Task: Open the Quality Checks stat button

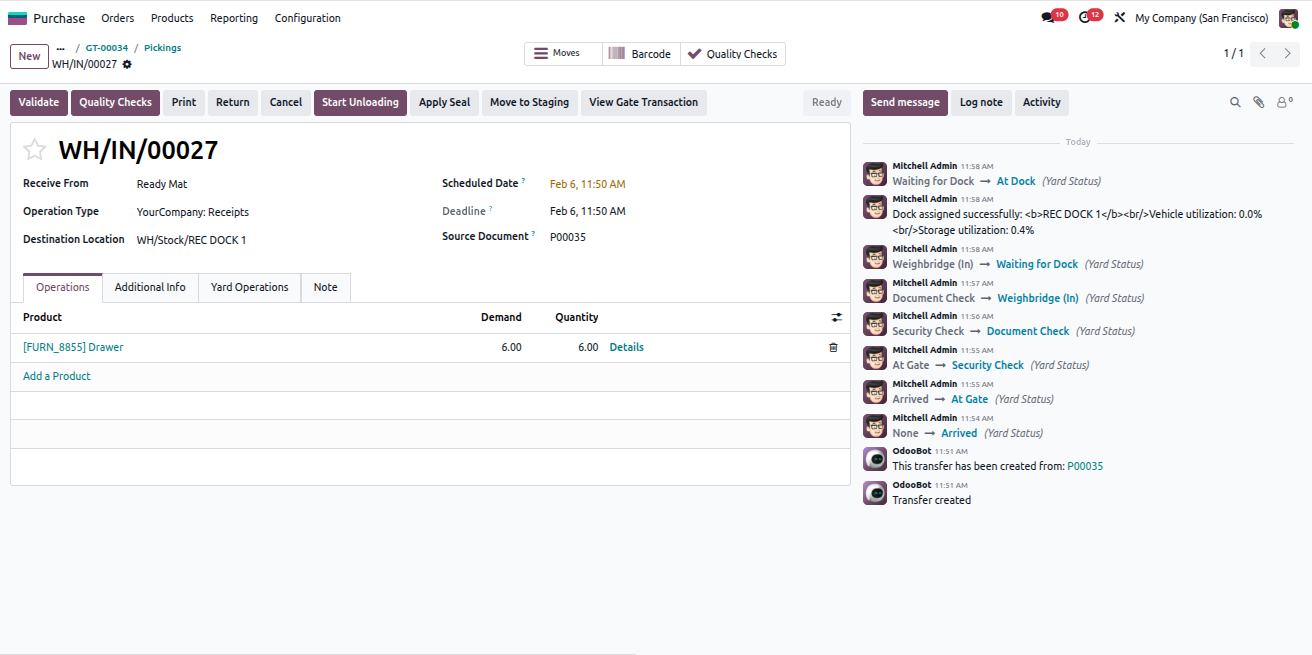Action: (x=733, y=54)
